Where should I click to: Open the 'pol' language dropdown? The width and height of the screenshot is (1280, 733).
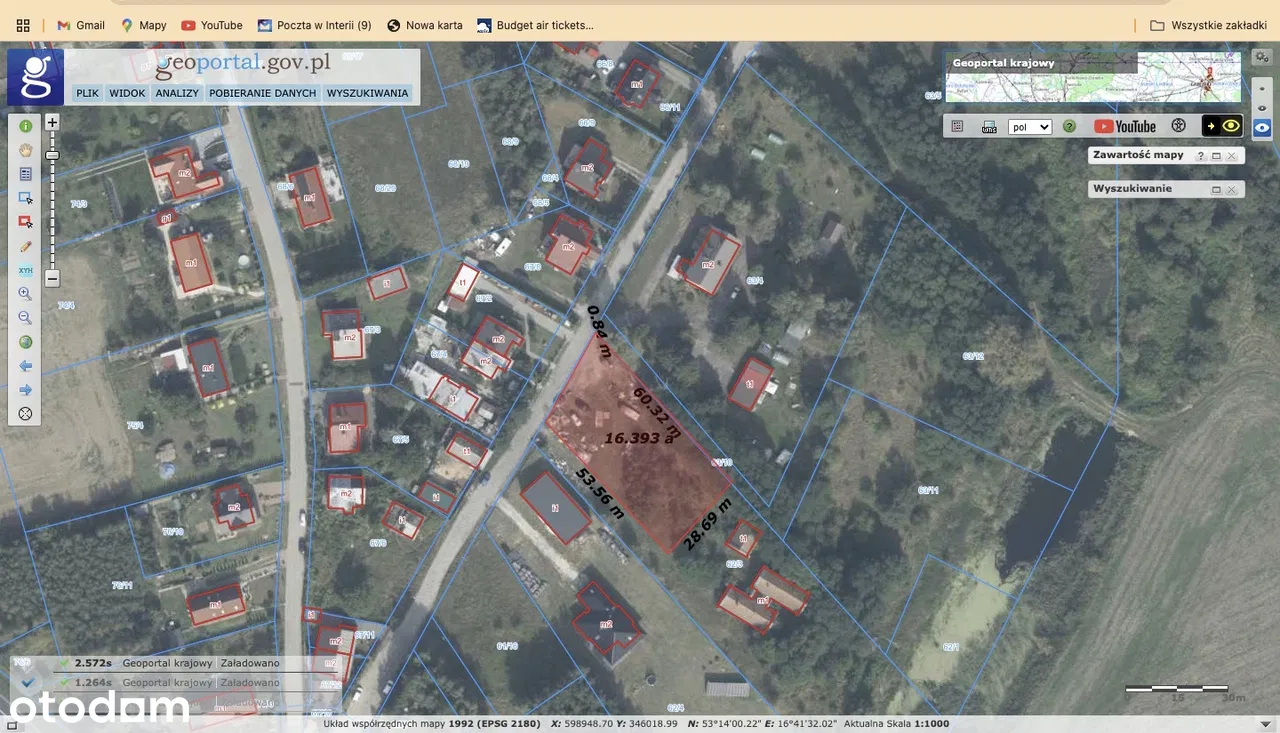1030,127
